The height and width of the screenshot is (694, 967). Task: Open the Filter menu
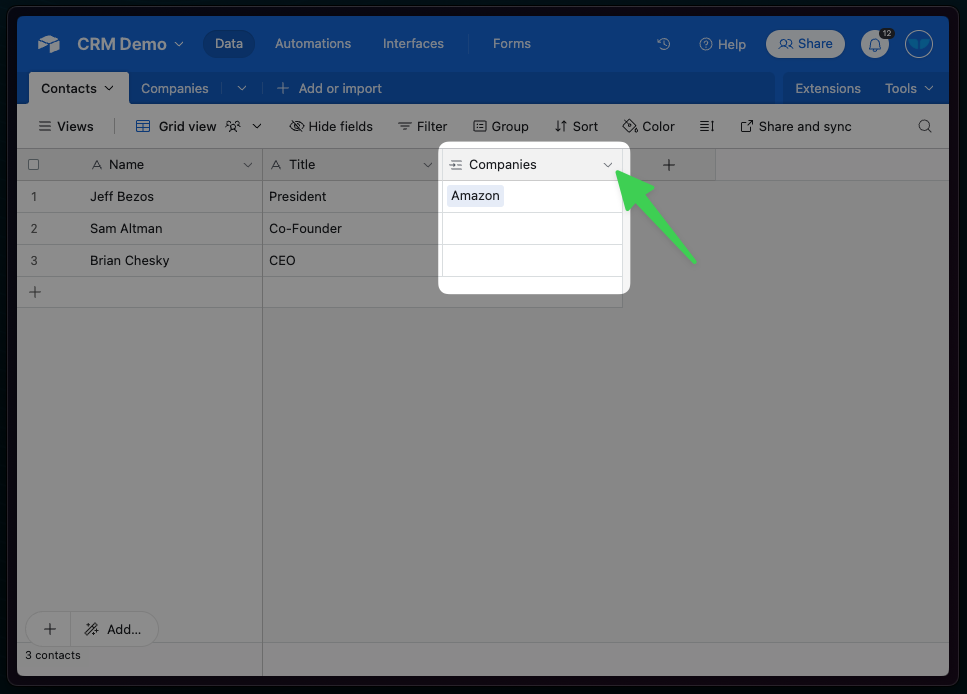422,126
